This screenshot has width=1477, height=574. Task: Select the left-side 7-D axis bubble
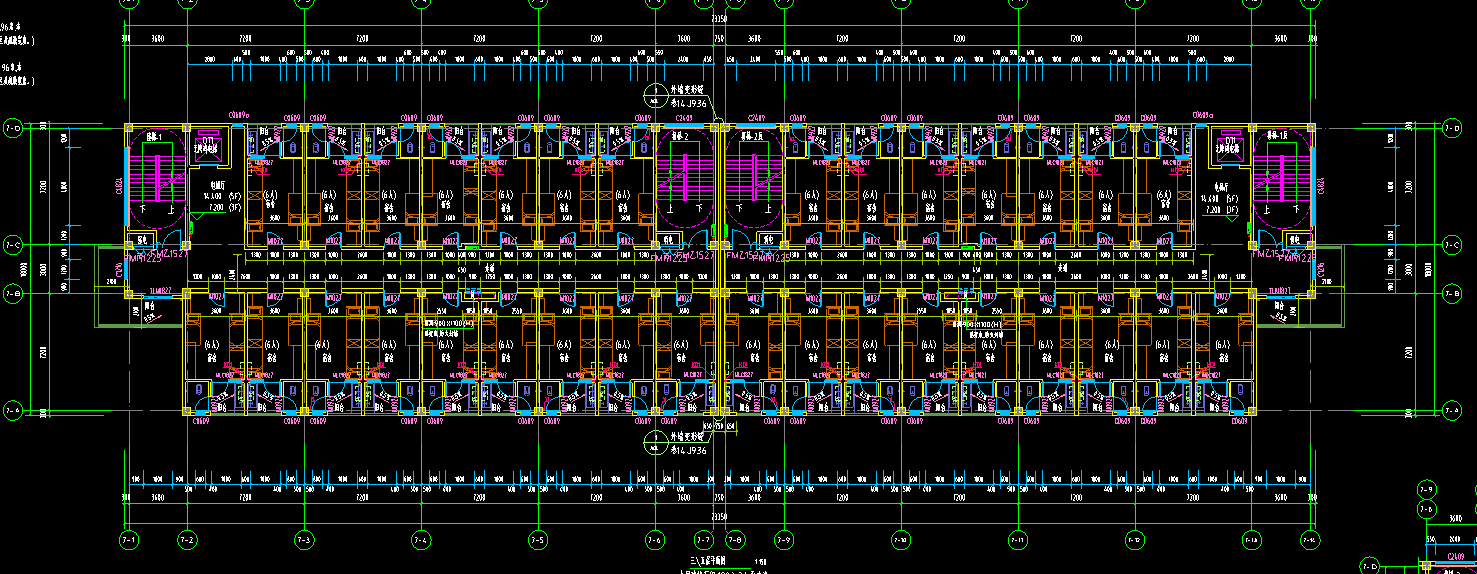click(13, 128)
